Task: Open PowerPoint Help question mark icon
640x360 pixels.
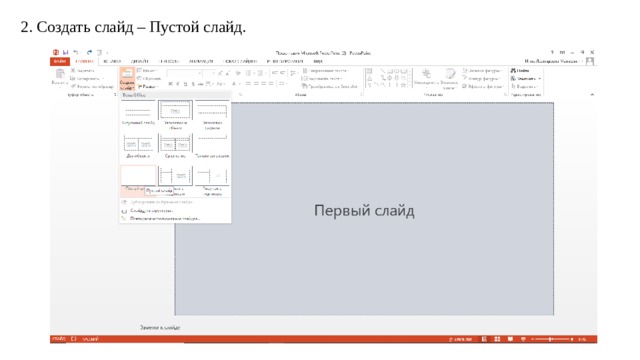Action: tap(552, 53)
